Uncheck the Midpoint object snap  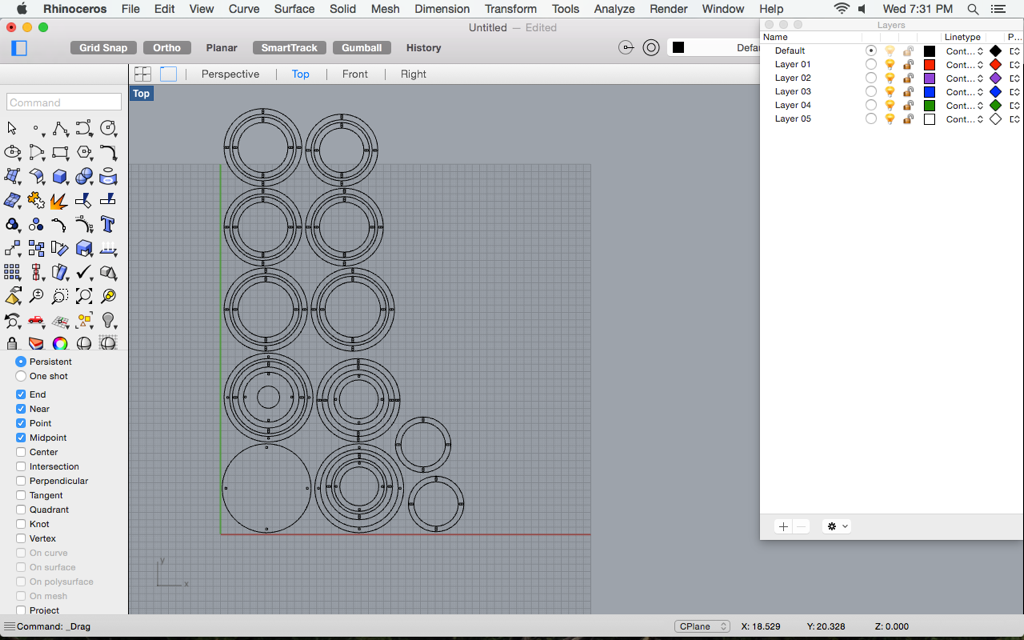click(21, 438)
